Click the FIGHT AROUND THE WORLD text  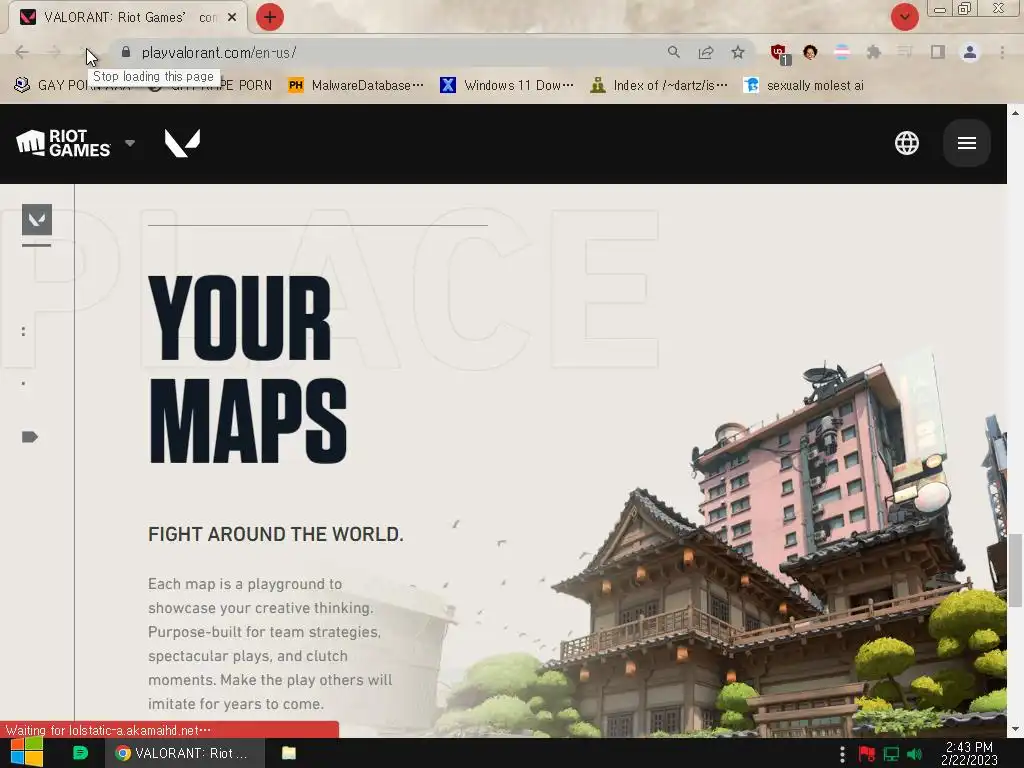(x=276, y=534)
